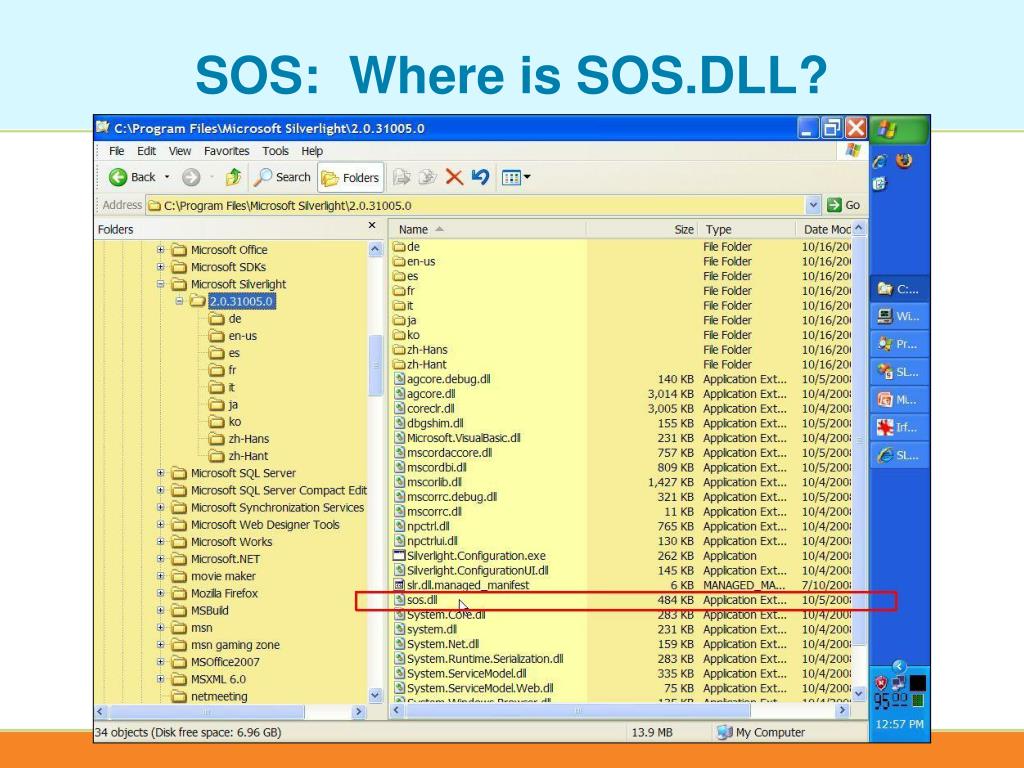Toggle the Folders pane button
The height and width of the screenshot is (768, 1024).
click(350, 177)
